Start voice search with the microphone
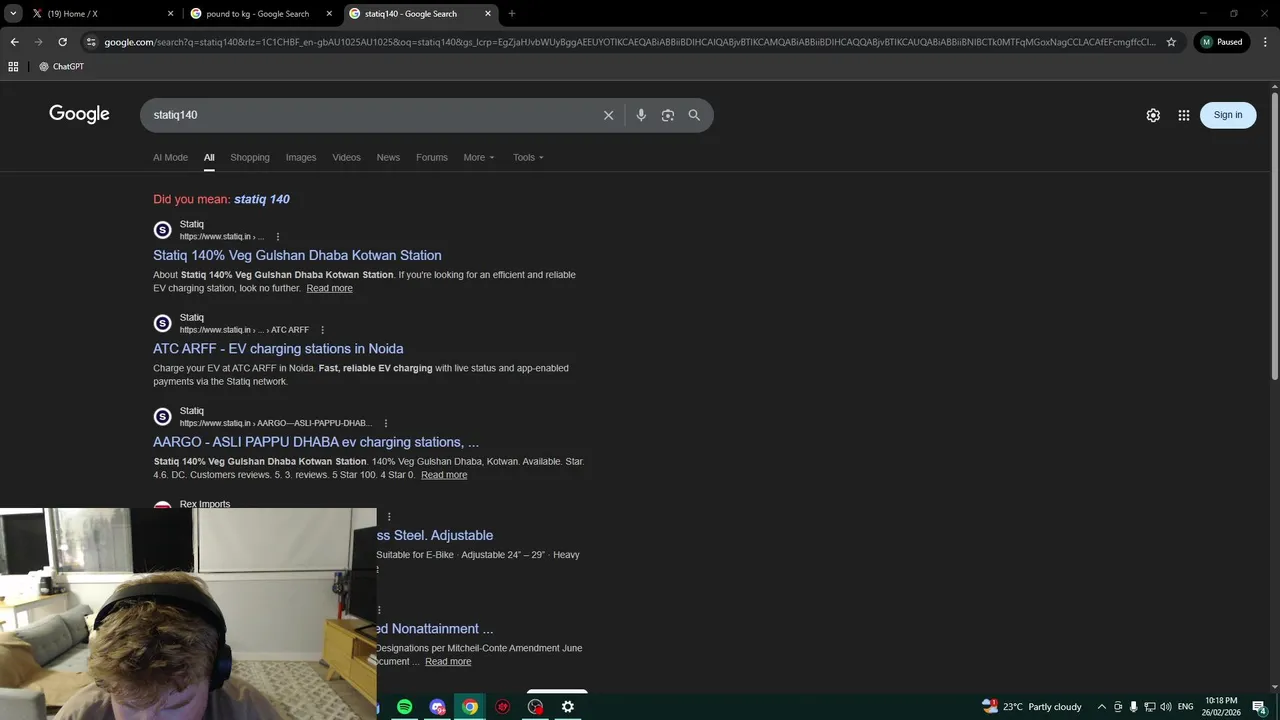Image resolution: width=1280 pixels, height=720 pixels. tap(641, 115)
